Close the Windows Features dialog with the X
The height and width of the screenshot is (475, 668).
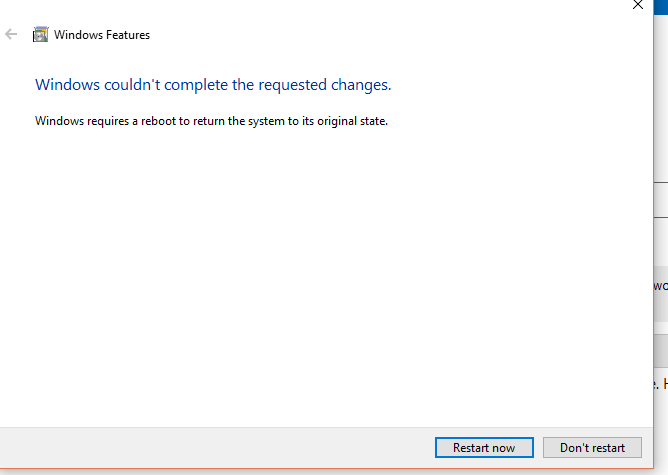pyautogui.click(x=638, y=5)
